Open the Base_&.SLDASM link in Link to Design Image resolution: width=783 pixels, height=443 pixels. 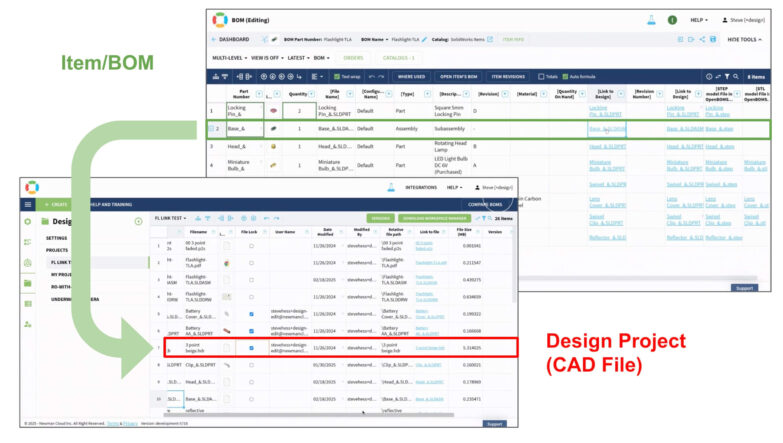point(607,129)
